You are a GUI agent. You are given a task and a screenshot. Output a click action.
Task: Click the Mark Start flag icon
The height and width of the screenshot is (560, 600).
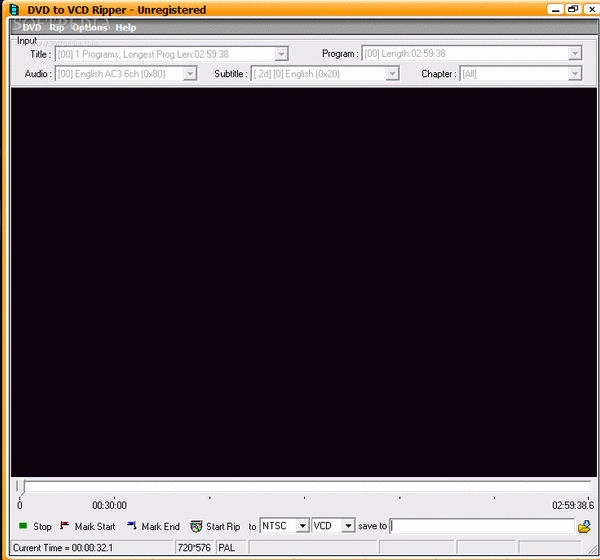pyautogui.click(x=64, y=526)
